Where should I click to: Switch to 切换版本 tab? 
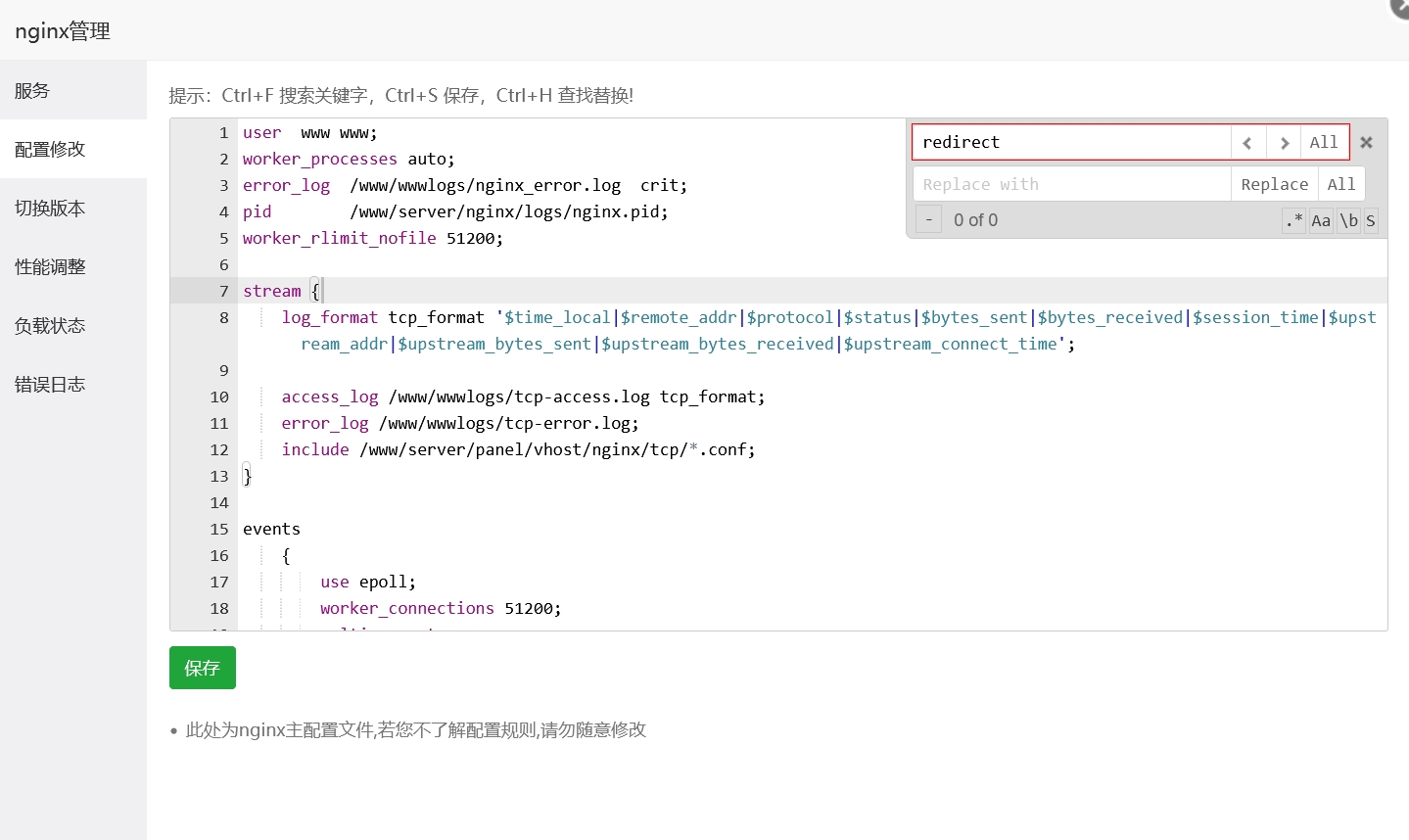73,208
